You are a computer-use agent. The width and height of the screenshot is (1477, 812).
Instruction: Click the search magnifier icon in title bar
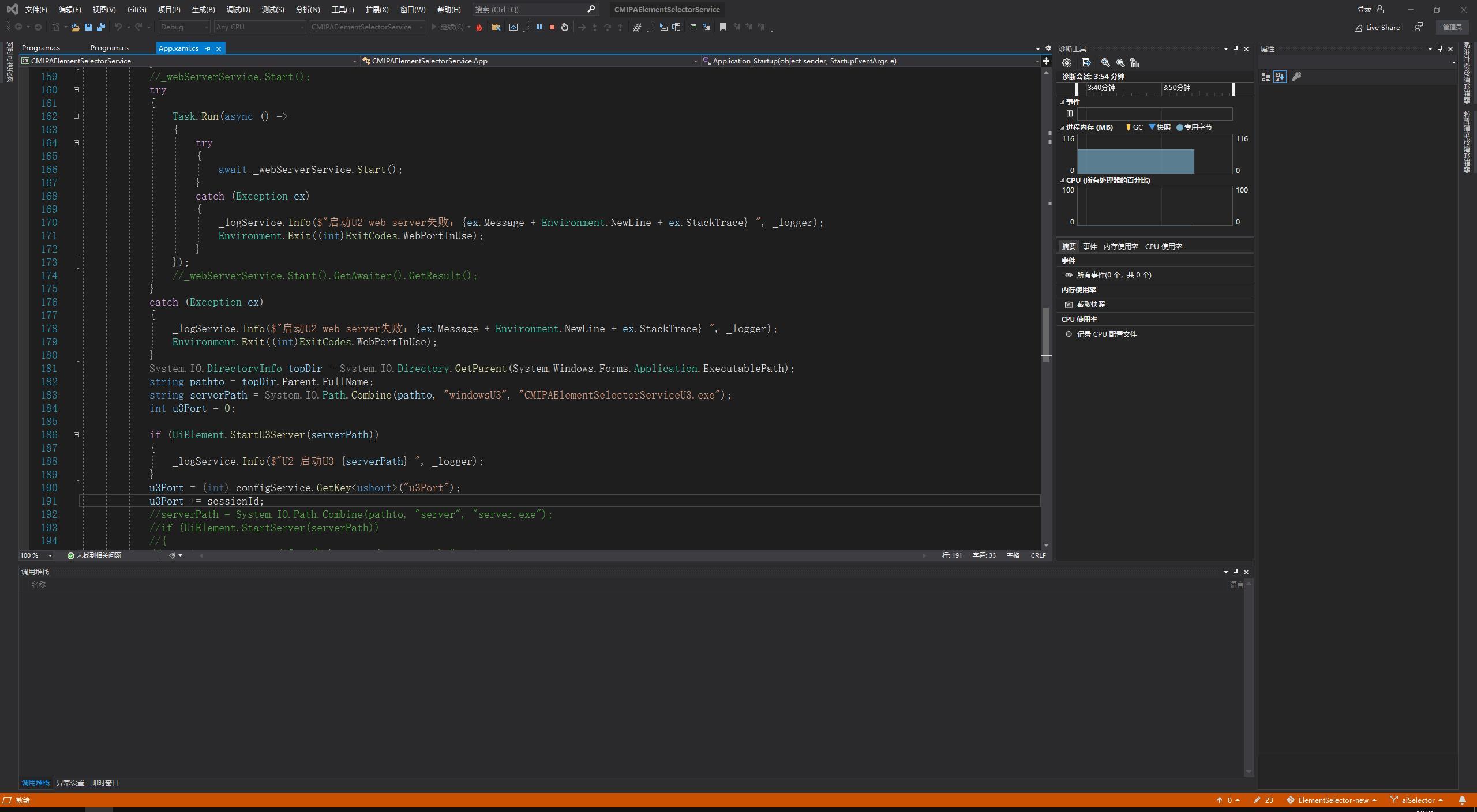click(591, 9)
